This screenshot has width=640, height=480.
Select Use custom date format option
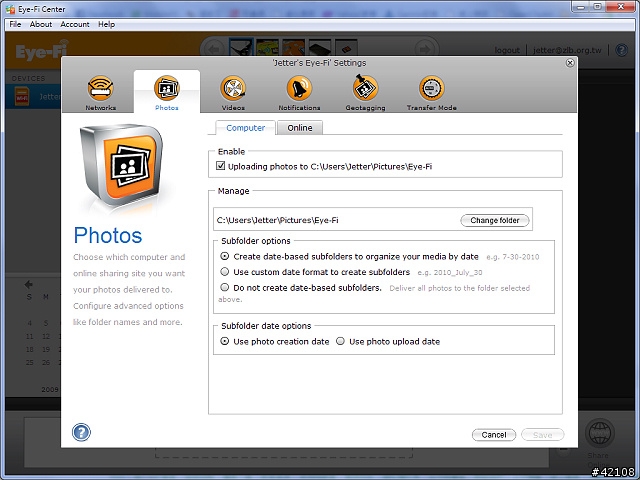(x=224, y=271)
